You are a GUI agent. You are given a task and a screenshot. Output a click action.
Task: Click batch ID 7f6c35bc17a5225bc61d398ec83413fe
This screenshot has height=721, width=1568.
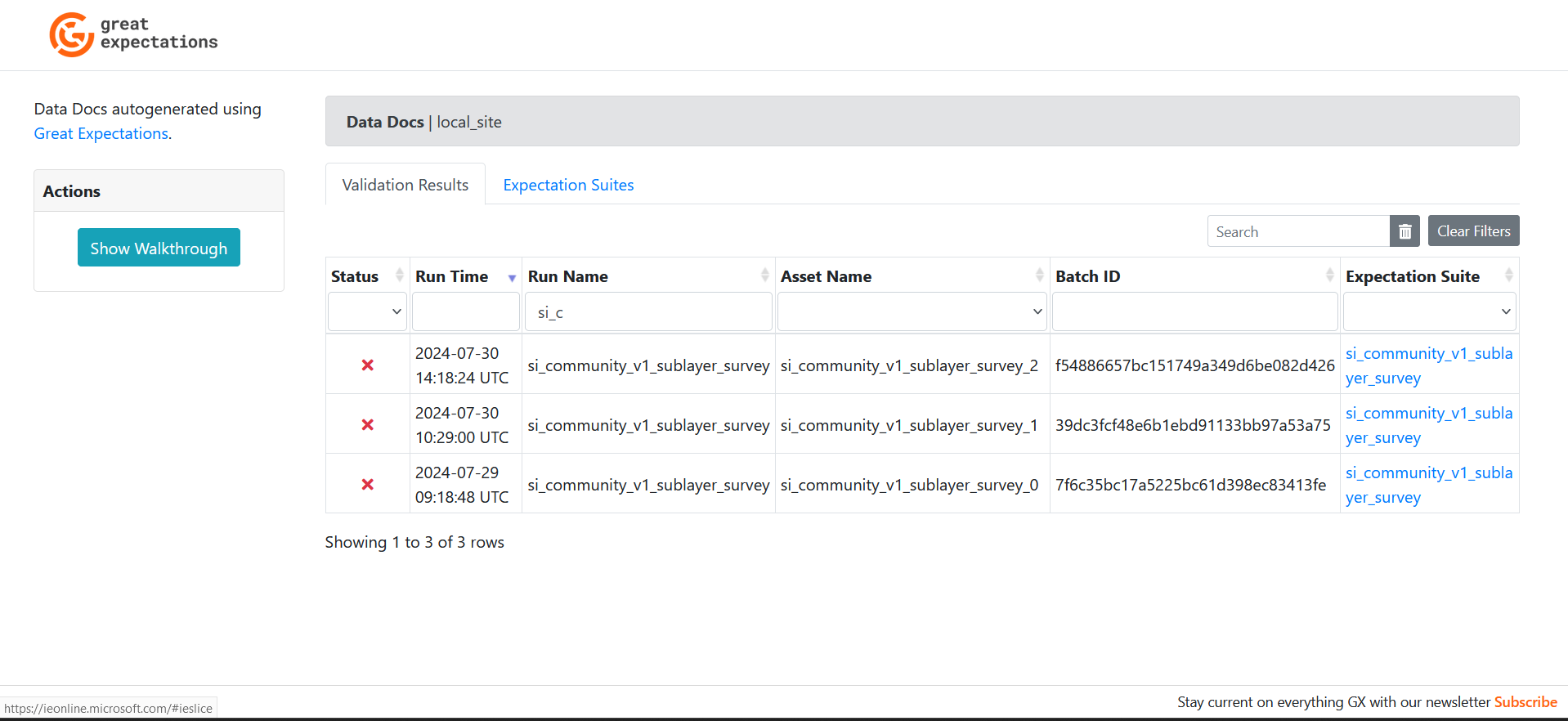pyautogui.click(x=1190, y=485)
